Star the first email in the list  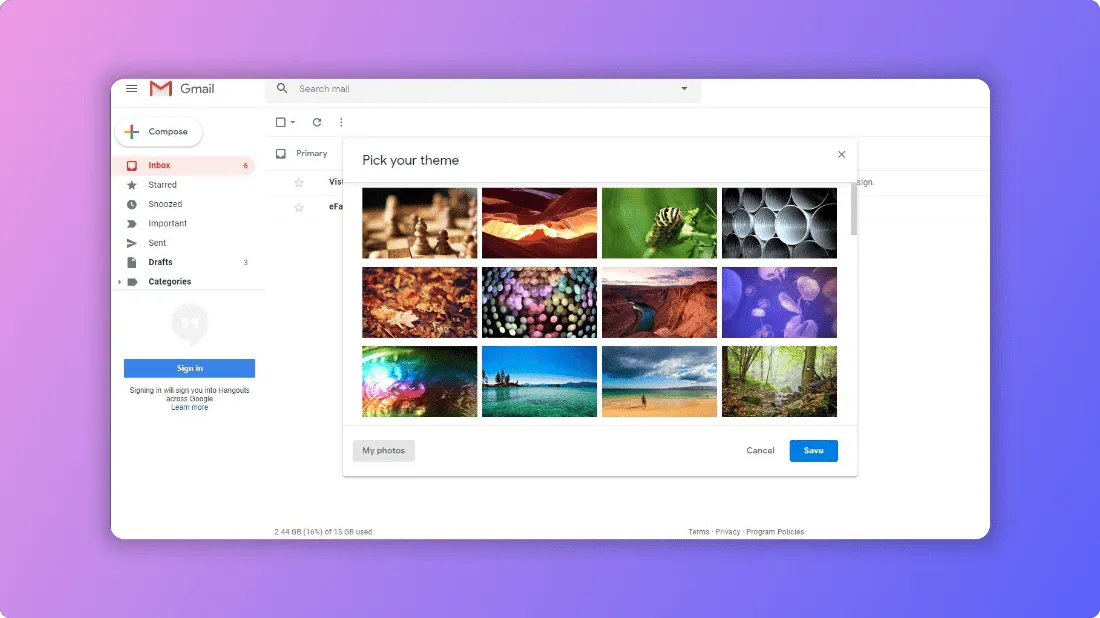point(299,182)
